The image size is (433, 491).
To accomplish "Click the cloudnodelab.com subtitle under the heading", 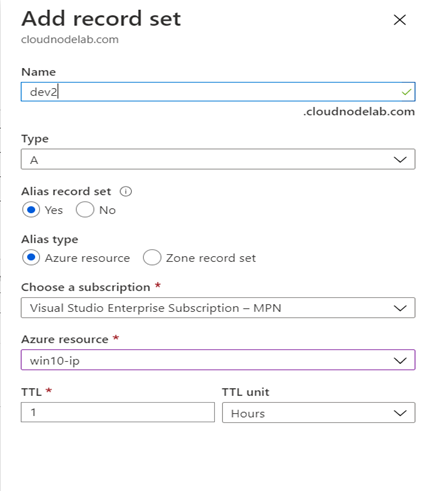I will [70, 39].
